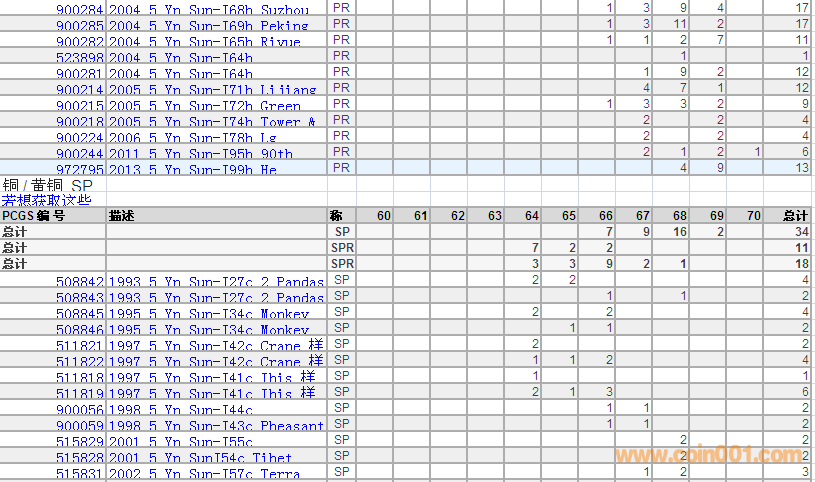Select 2001 SunI54c Tibet description link
Image resolution: width=815 pixels, height=482 pixels.
(x=201, y=458)
